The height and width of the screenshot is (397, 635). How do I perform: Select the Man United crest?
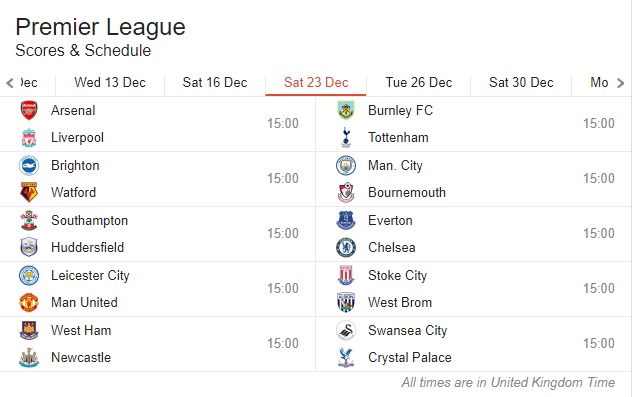click(29, 303)
